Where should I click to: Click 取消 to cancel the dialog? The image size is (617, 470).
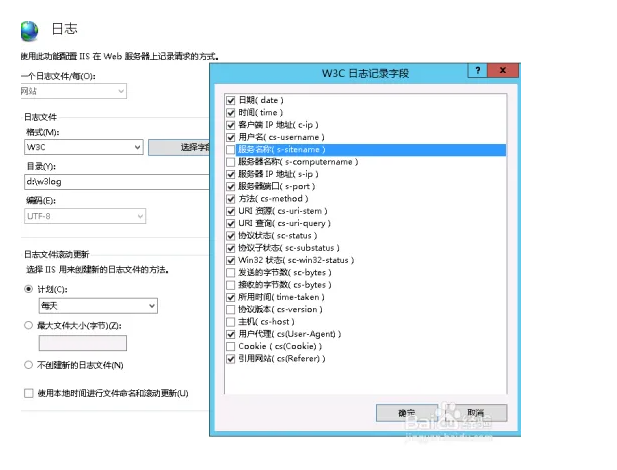(476, 413)
